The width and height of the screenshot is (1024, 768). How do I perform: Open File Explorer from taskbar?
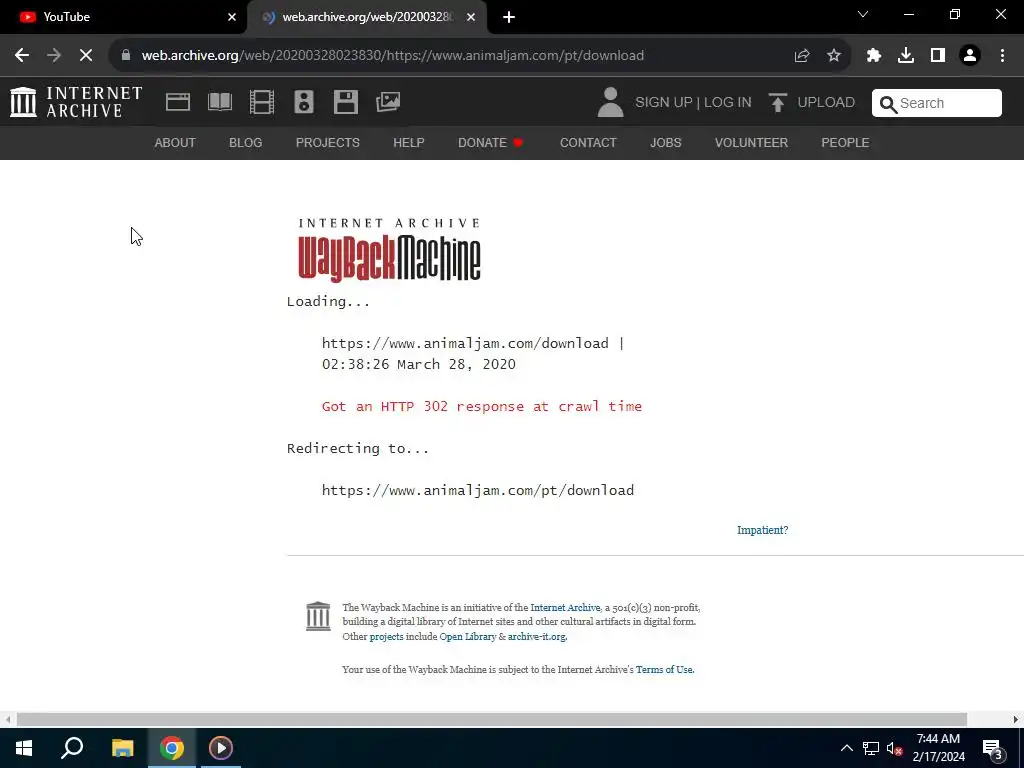122,748
